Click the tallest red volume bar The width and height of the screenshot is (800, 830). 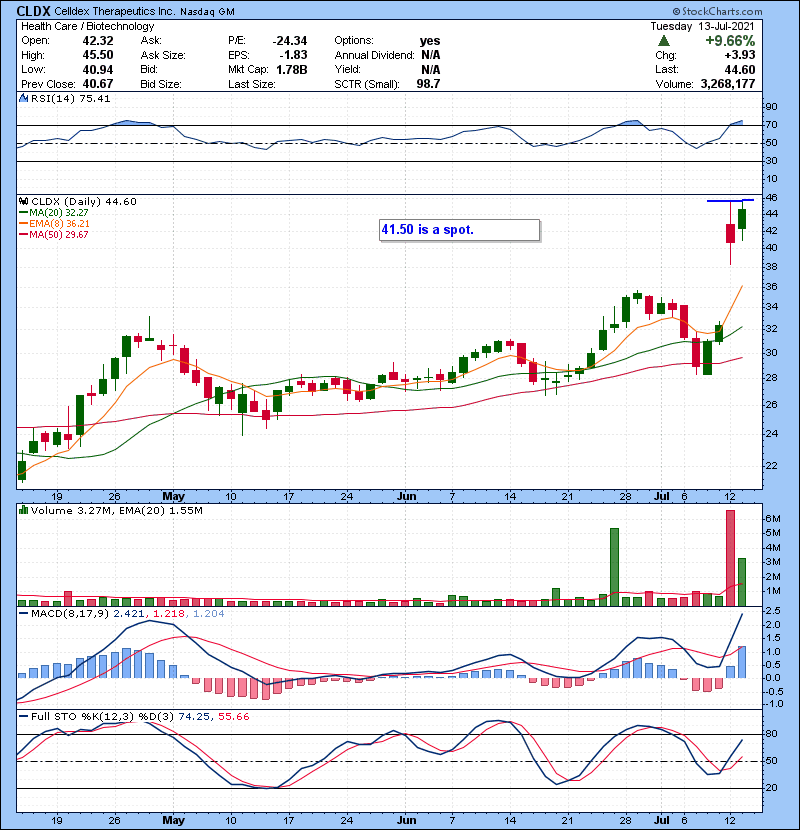[730, 557]
